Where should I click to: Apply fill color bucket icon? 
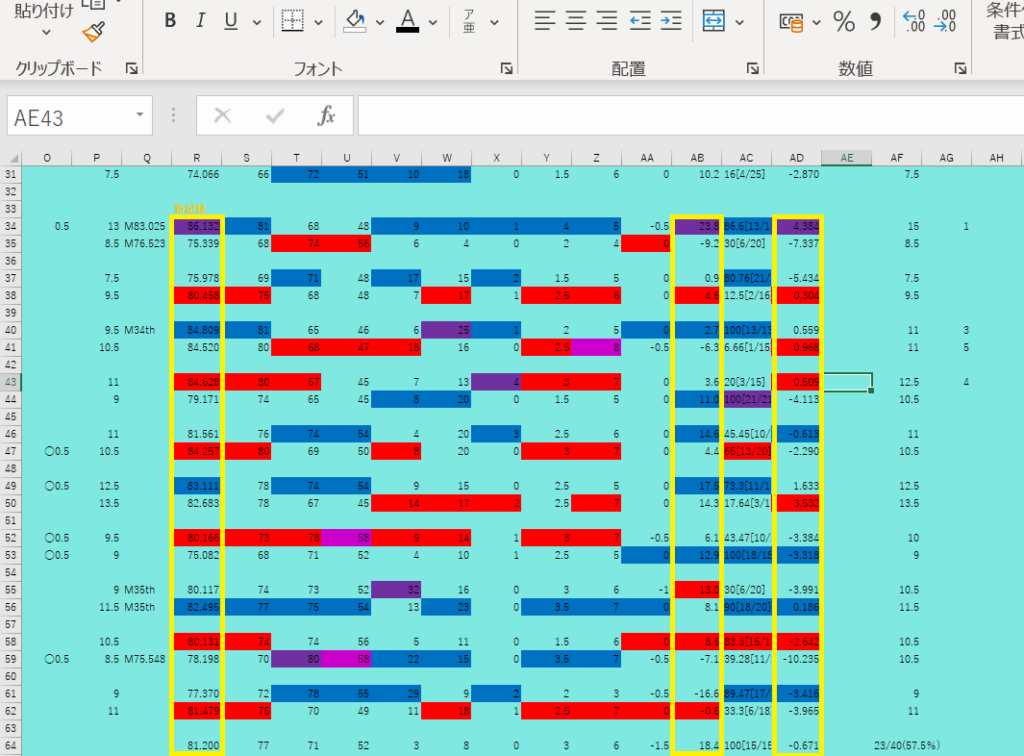click(x=355, y=21)
